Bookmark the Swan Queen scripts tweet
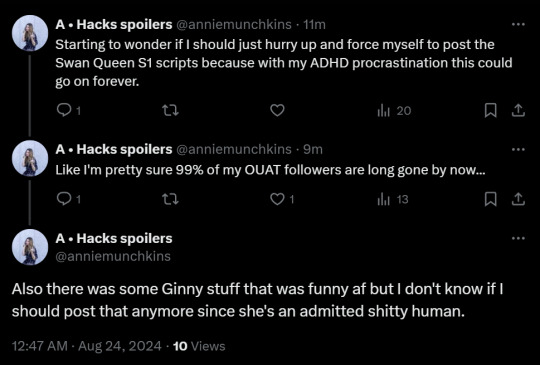 point(490,111)
